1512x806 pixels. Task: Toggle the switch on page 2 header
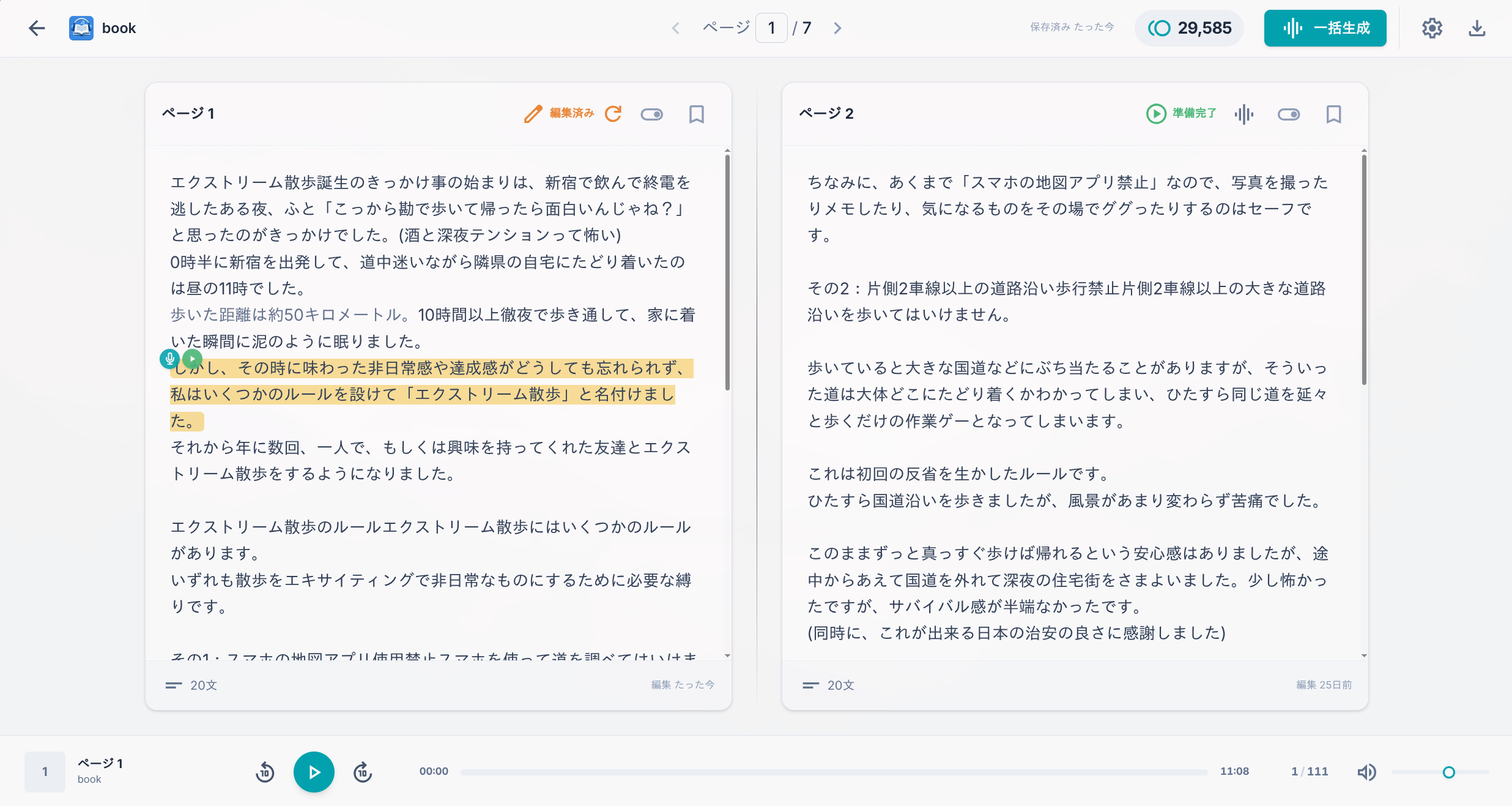pyautogui.click(x=1289, y=114)
